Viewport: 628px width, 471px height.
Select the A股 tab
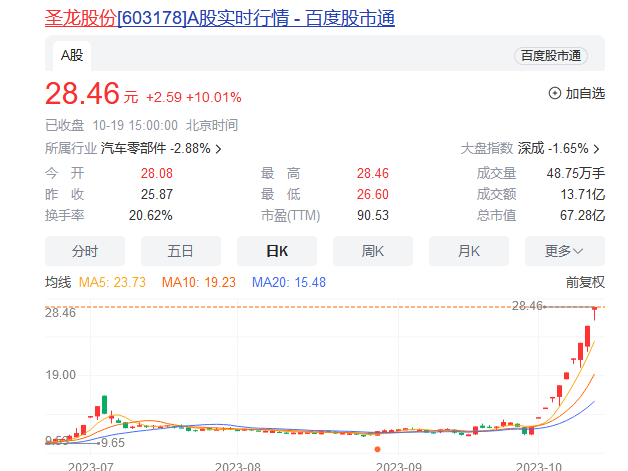tap(72, 55)
